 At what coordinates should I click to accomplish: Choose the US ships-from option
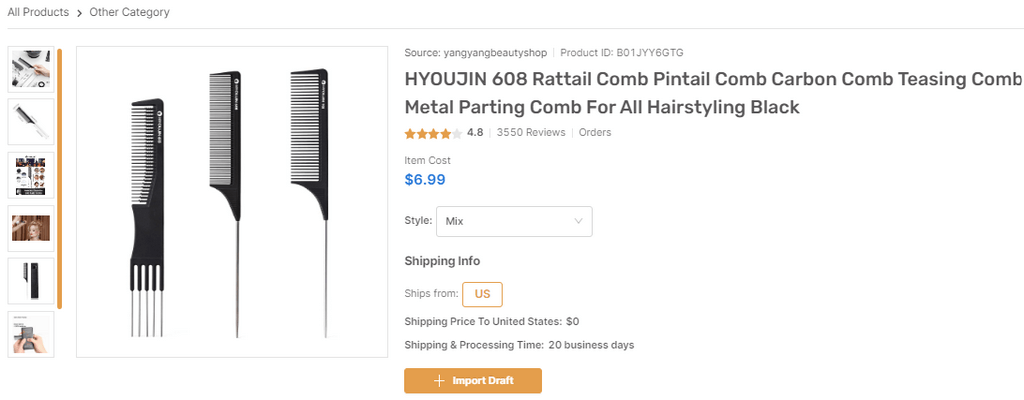click(x=482, y=294)
